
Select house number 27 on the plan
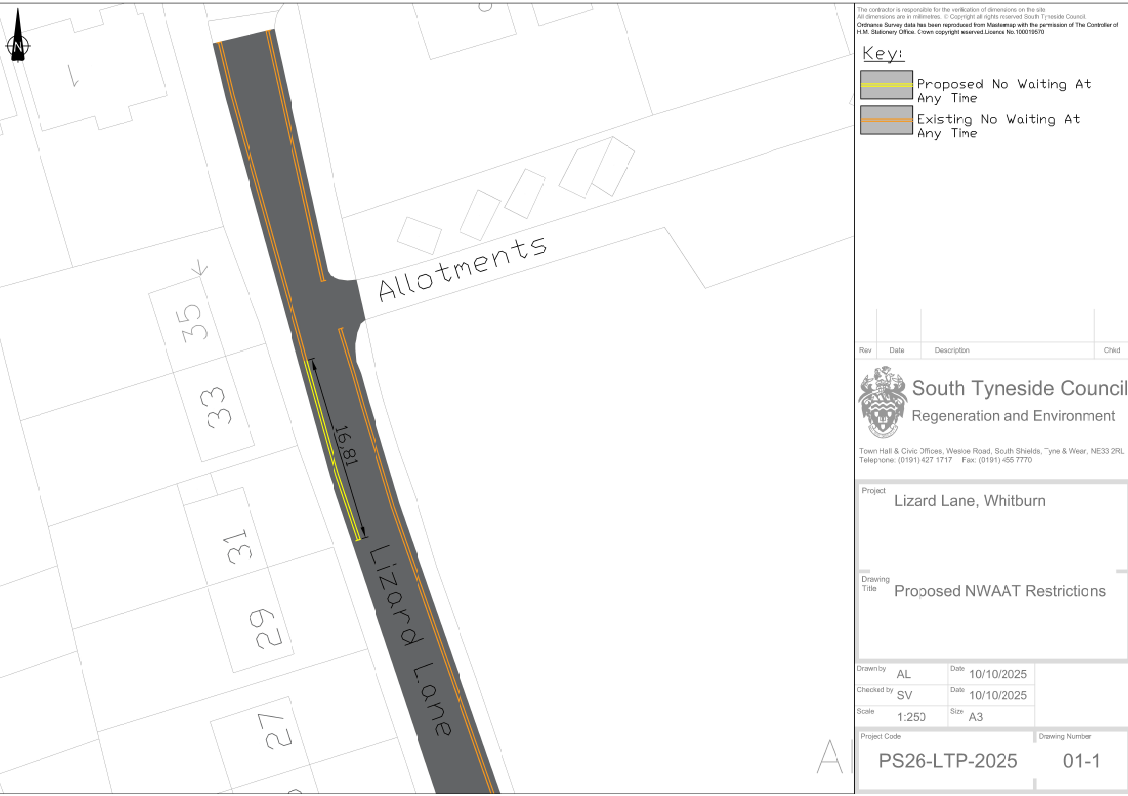(277, 729)
